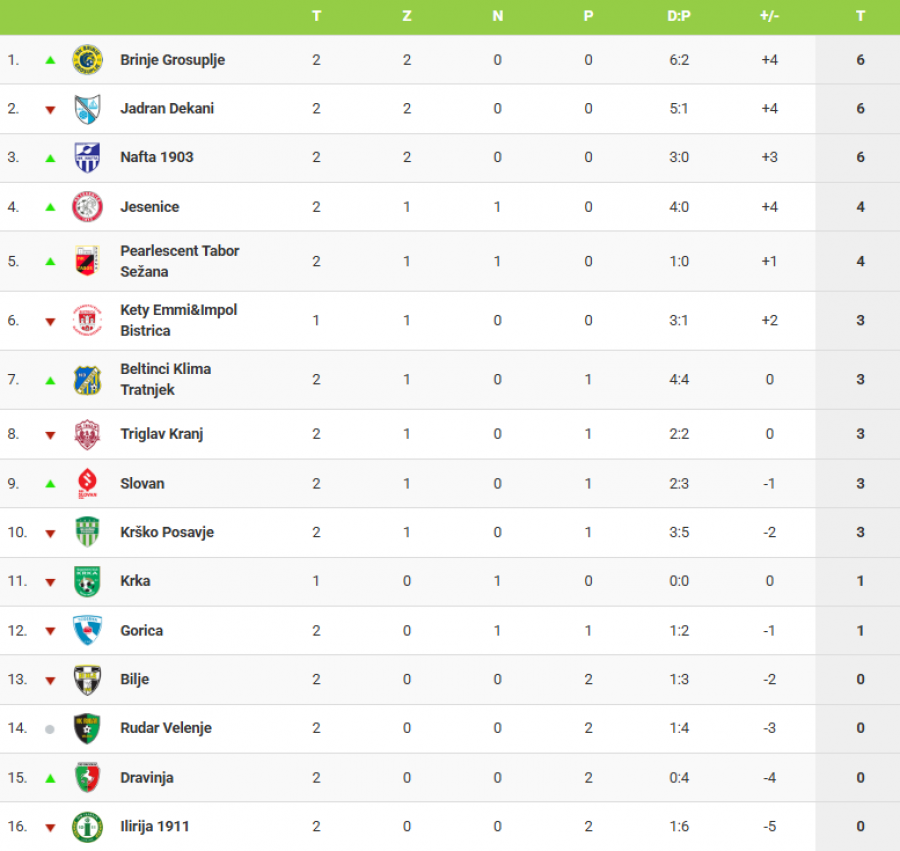Select the Beltinci Klima Tratnjek team name
Screen dimensions: 900x851
point(165,379)
